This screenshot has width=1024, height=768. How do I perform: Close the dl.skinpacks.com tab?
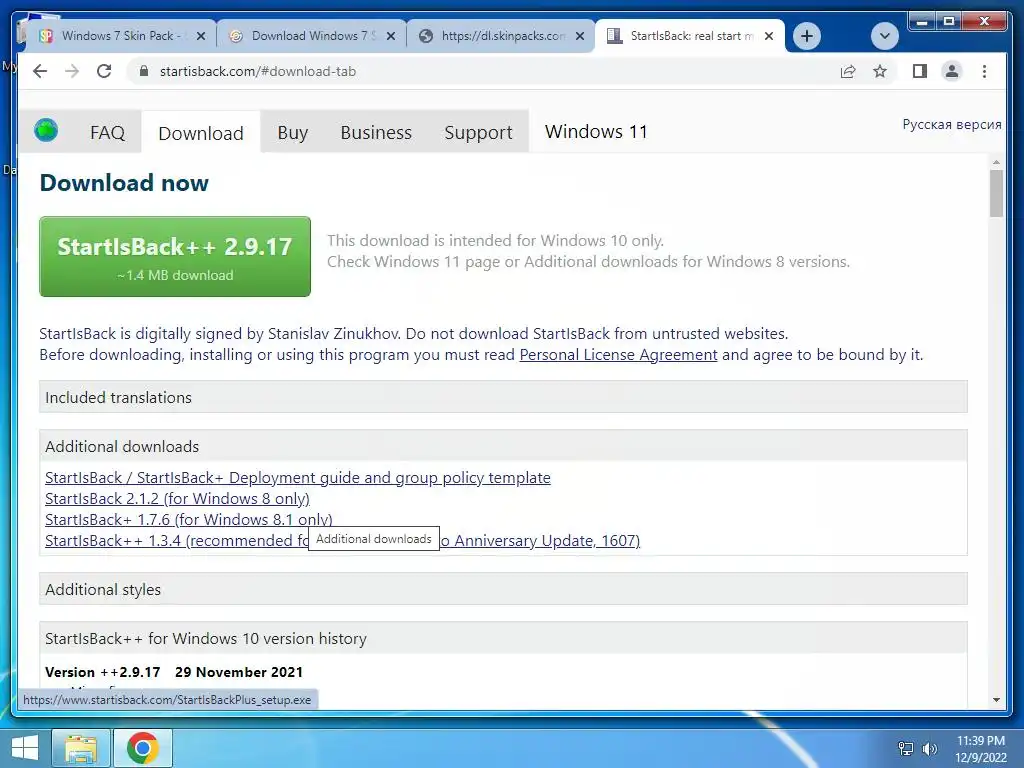pyautogui.click(x=580, y=36)
